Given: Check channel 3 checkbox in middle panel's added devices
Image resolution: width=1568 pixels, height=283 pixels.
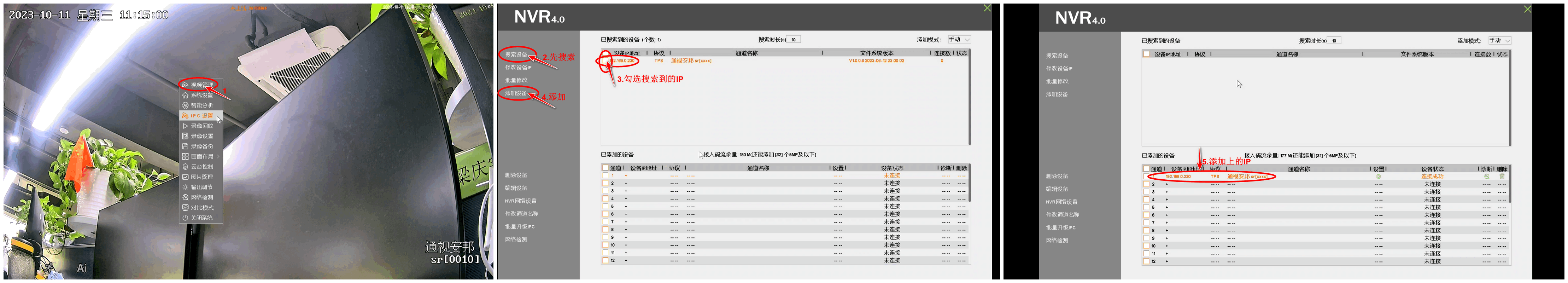Looking at the screenshot, I should click(x=605, y=191).
